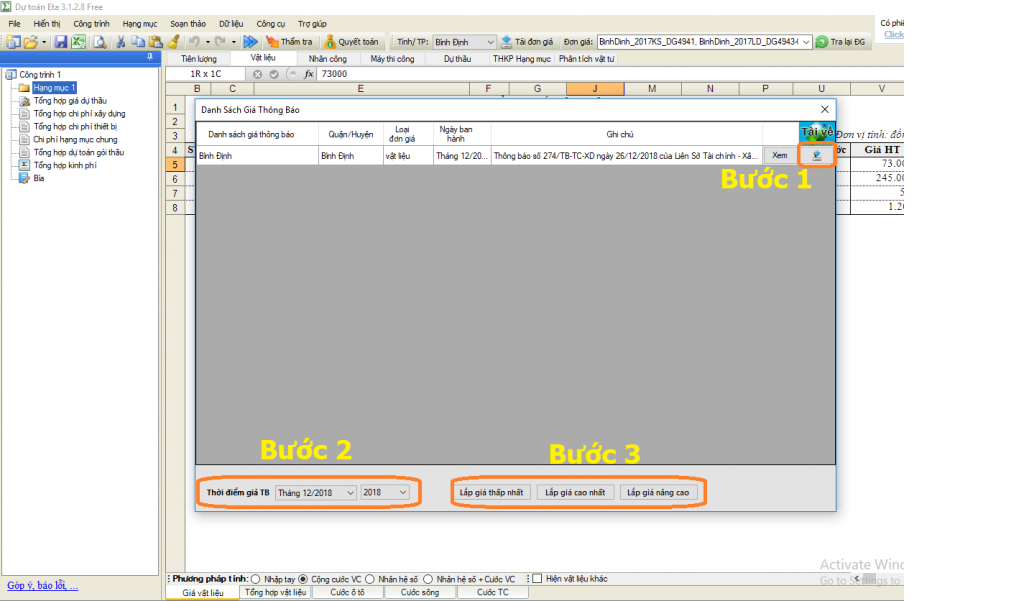
Task: Open the Công trình menu
Action: (91, 22)
